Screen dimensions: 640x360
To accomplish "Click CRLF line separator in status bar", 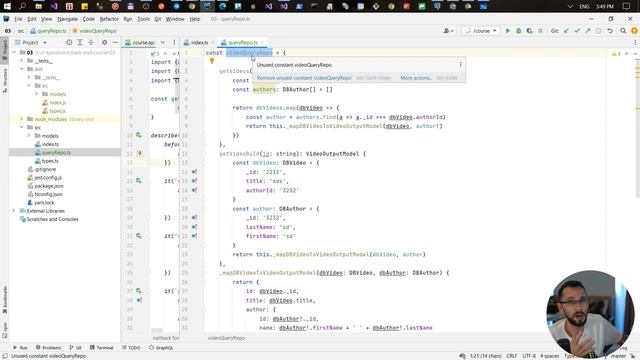I will pos(512,356).
